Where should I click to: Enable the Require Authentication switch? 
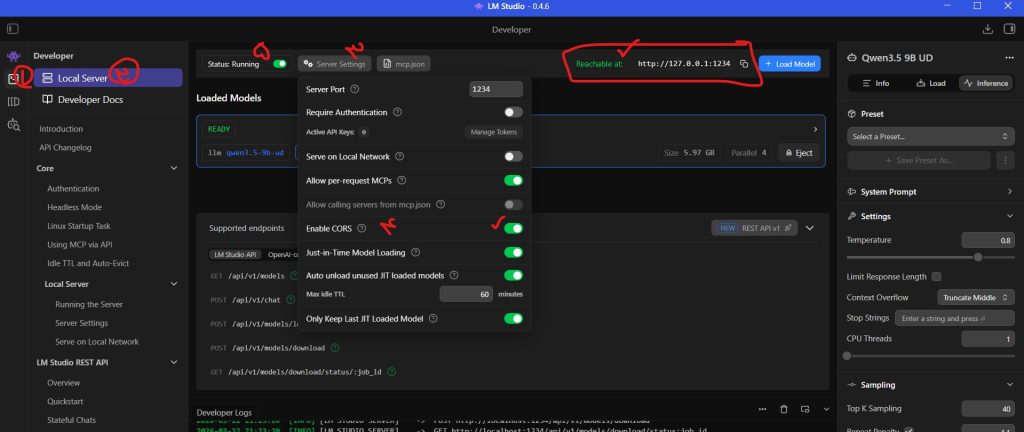click(x=513, y=112)
